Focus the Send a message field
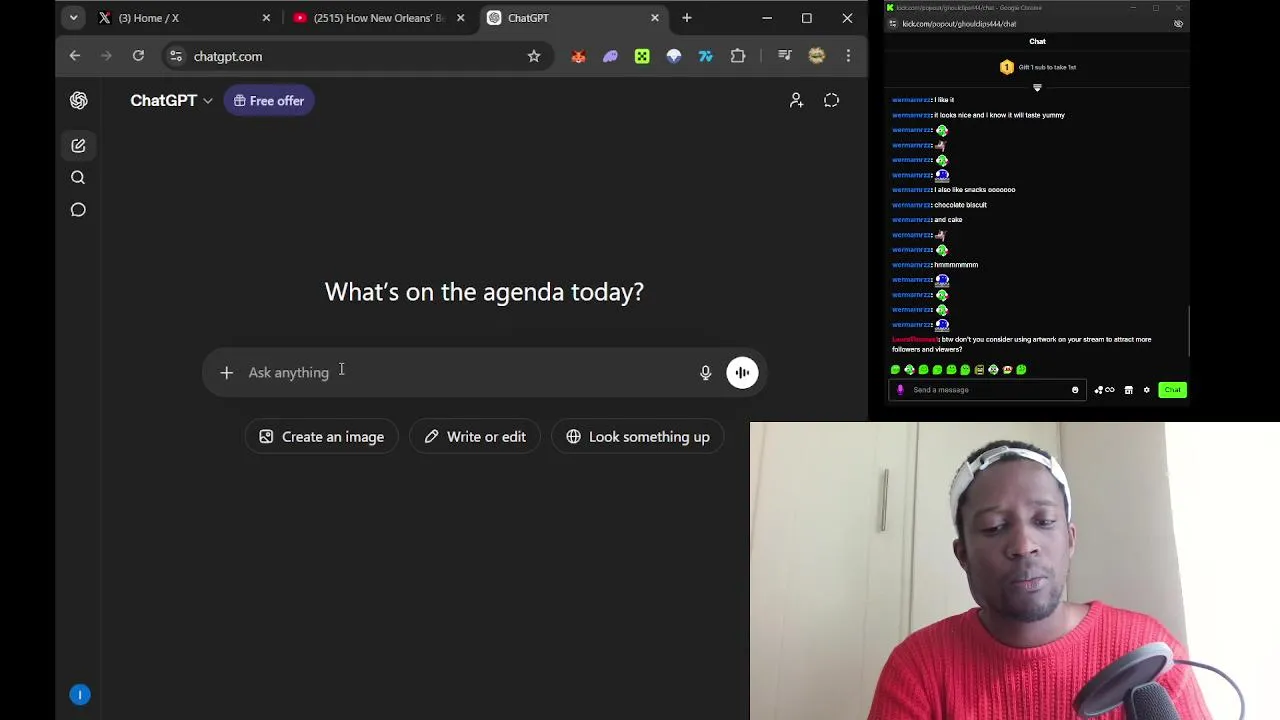The height and width of the screenshot is (720, 1280). coord(988,390)
